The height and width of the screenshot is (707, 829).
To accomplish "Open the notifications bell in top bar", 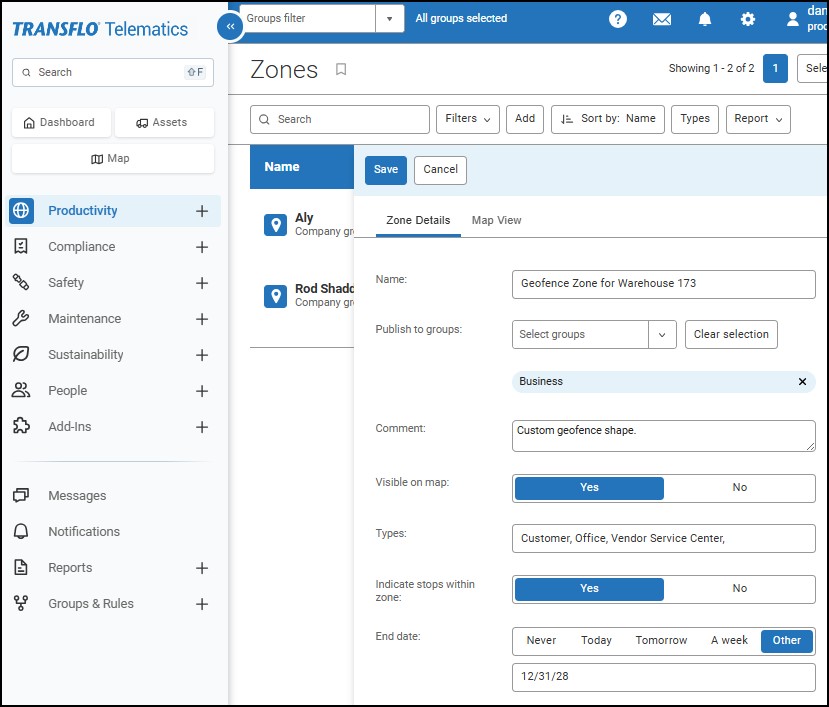I will pyautogui.click(x=705, y=19).
